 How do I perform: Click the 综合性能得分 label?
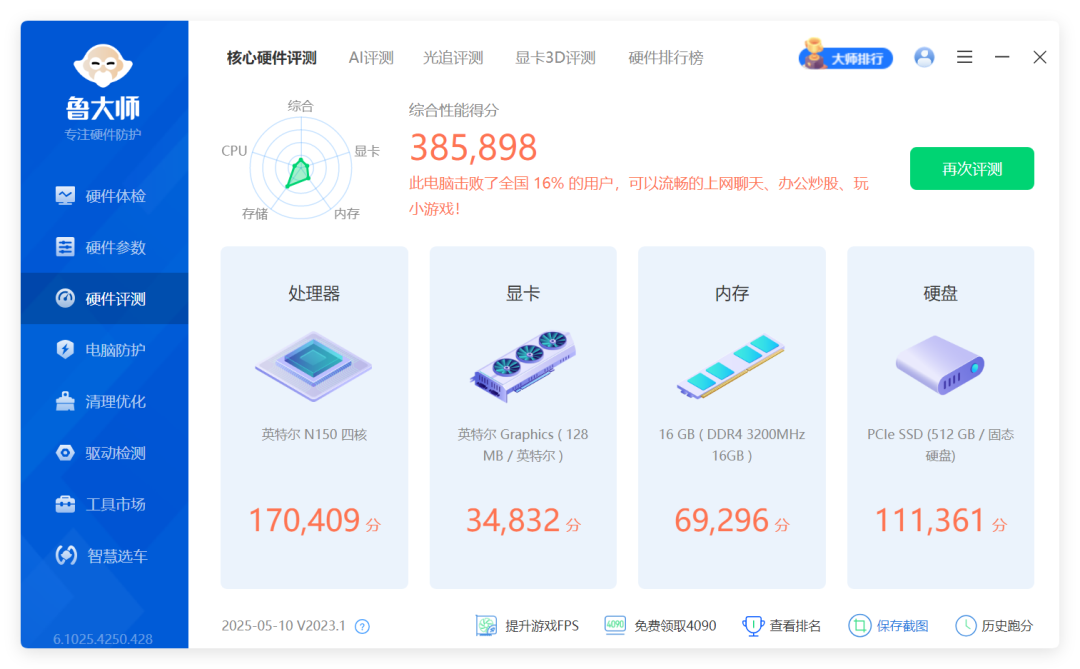(x=454, y=110)
